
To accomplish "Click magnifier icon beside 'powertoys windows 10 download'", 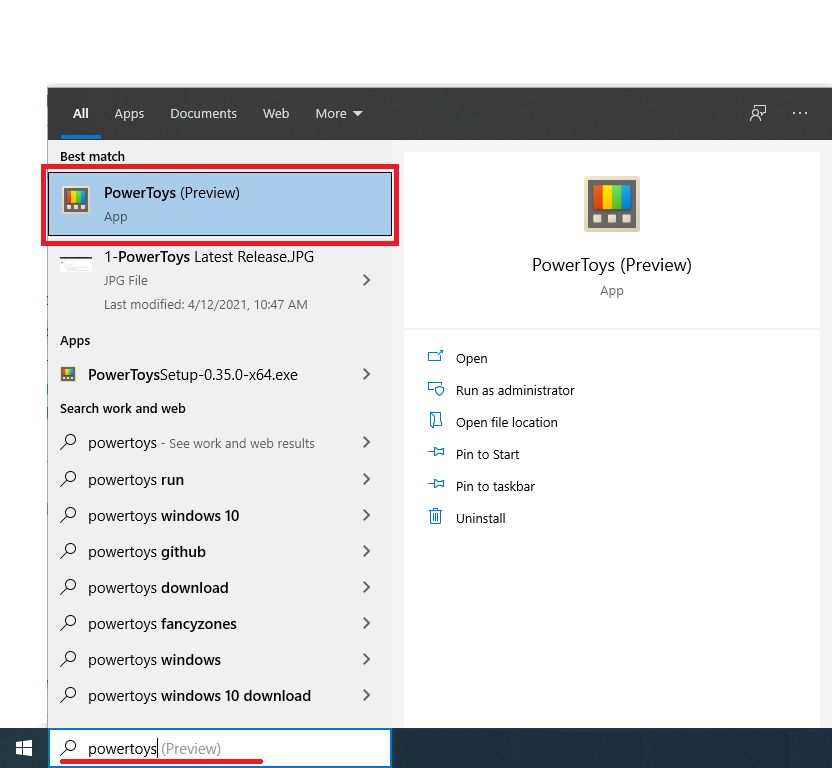I will (68, 695).
